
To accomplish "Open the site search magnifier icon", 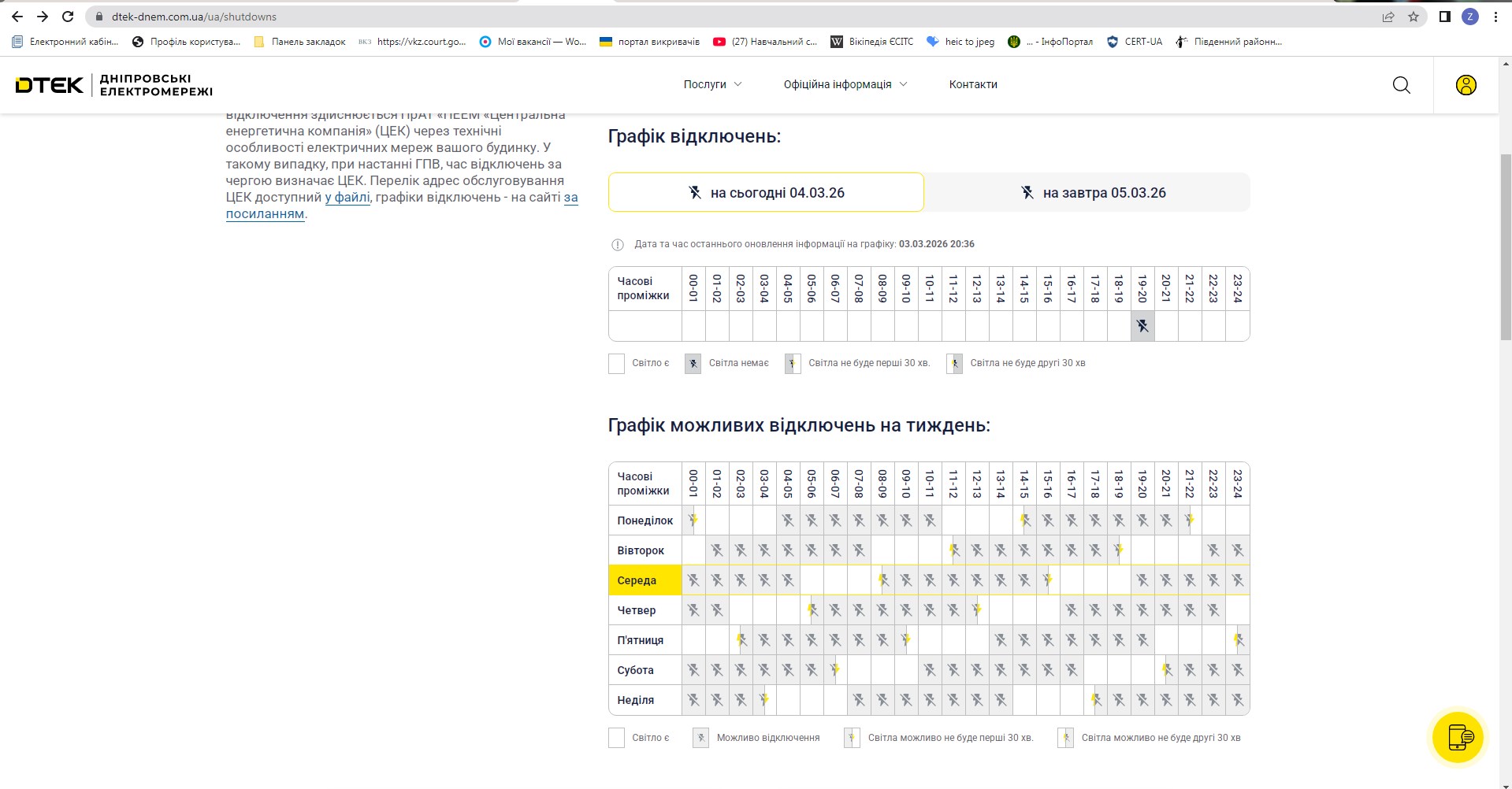I will click(x=1401, y=85).
